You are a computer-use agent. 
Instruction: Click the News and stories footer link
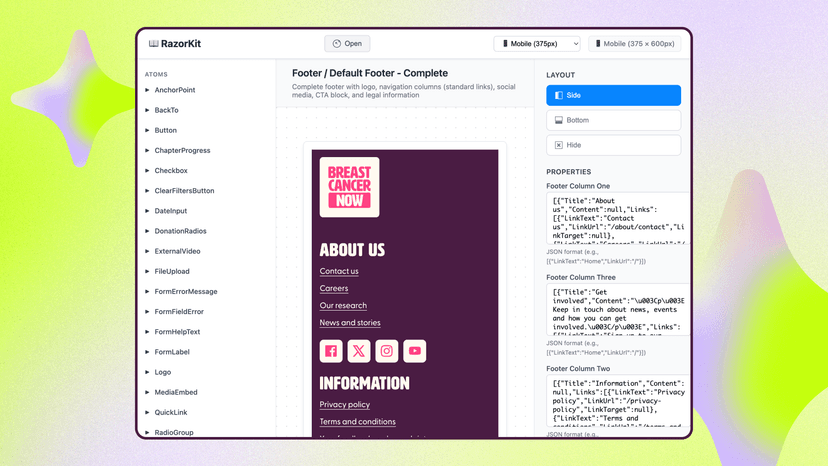coord(350,323)
